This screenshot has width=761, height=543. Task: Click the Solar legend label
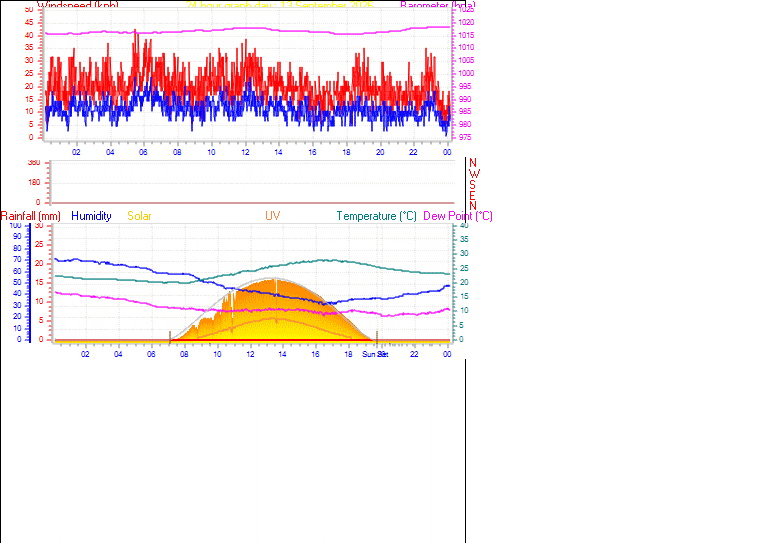(x=139, y=216)
